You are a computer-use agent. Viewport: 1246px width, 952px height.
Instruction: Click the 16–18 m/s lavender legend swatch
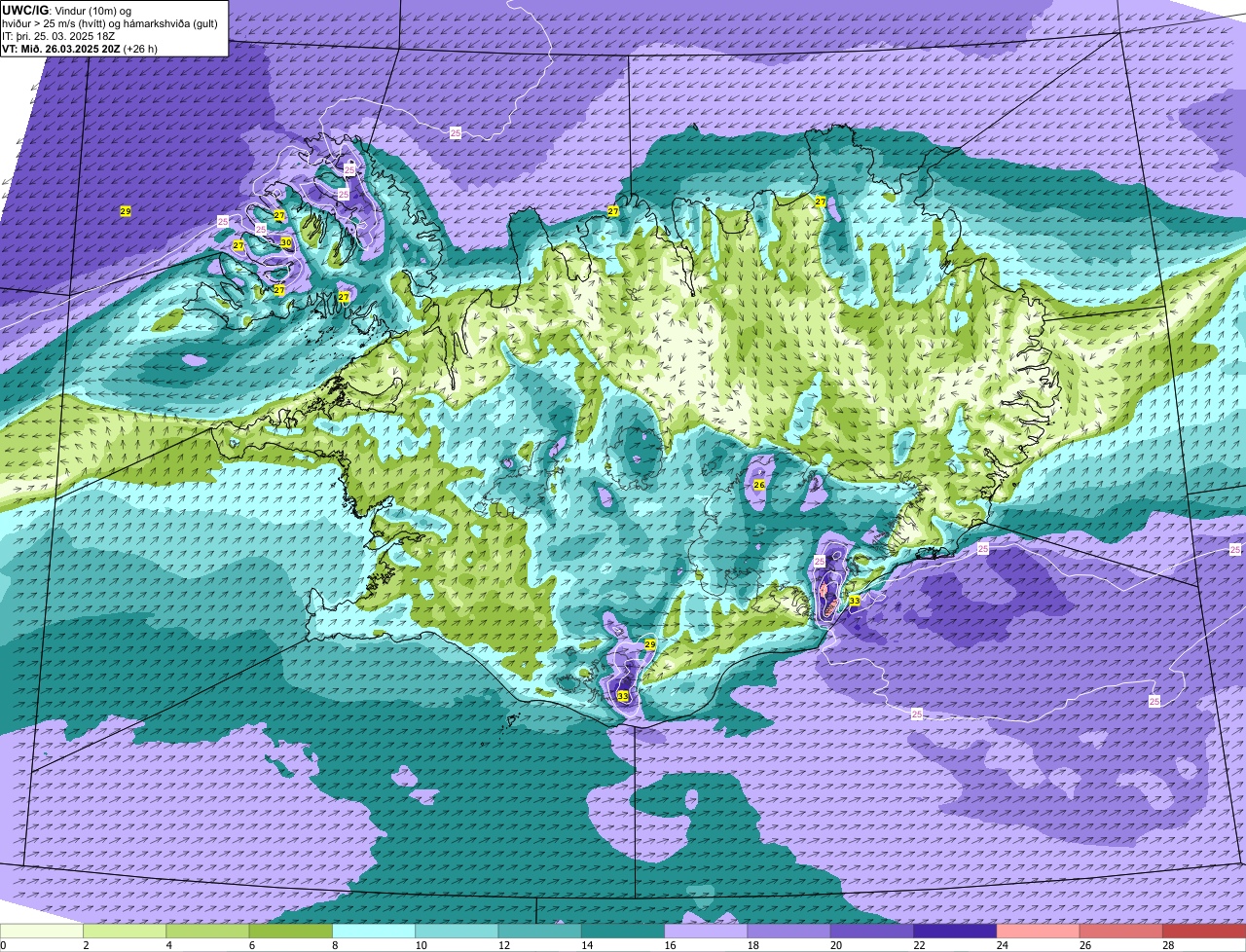(x=706, y=931)
